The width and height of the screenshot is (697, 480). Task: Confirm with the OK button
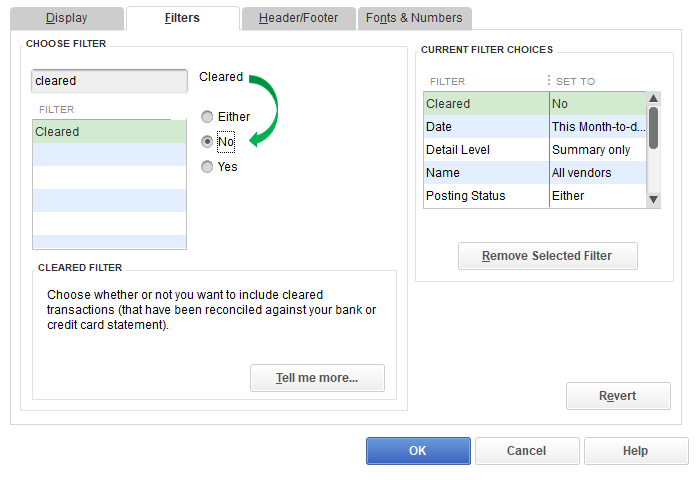click(x=418, y=451)
